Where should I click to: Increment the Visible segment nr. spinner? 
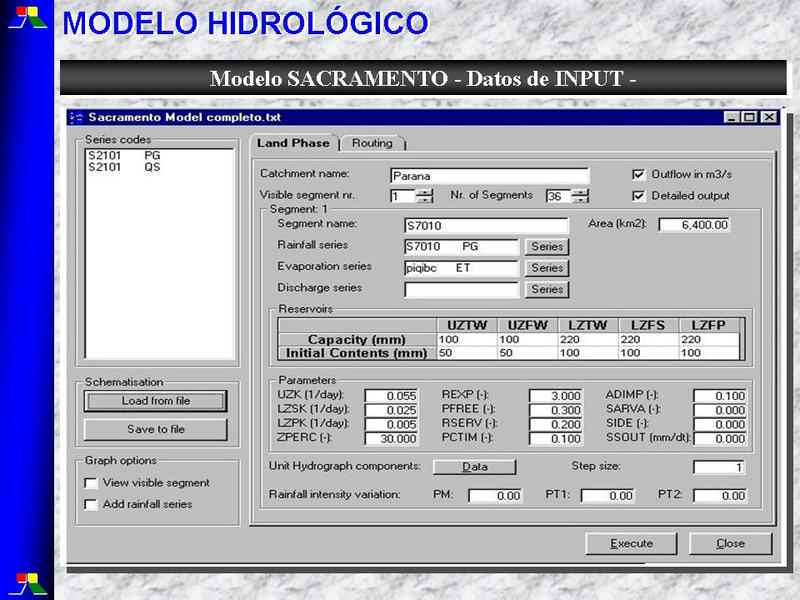(425, 192)
